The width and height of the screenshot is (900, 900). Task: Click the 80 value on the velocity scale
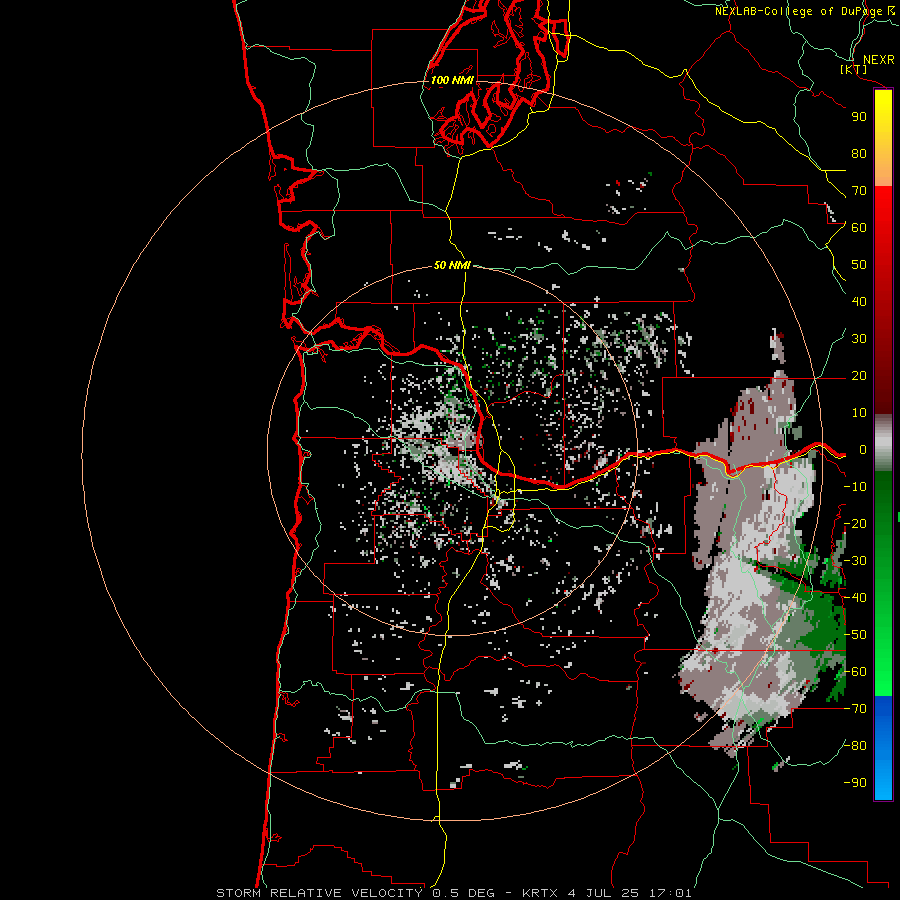pyautogui.click(x=859, y=154)
